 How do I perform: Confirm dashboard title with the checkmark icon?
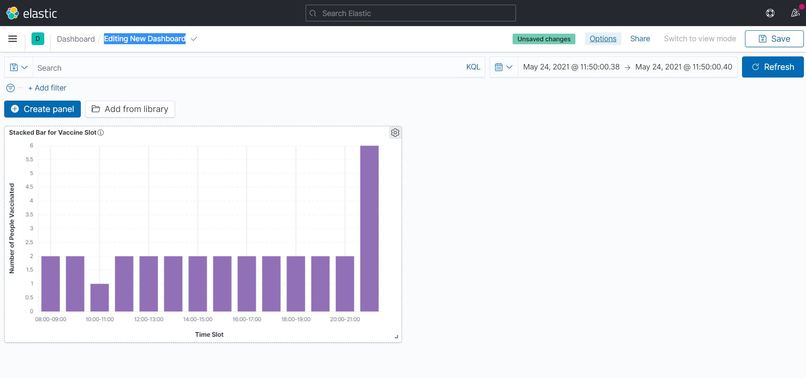click(194, 39)
